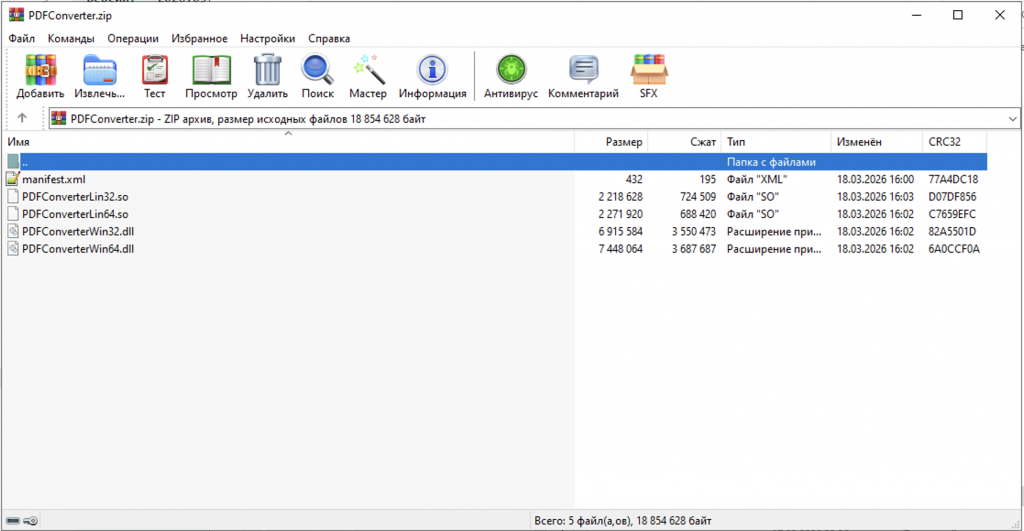
Task: Select PDFConverterLin32.so file name
Action: coord(75,197)
